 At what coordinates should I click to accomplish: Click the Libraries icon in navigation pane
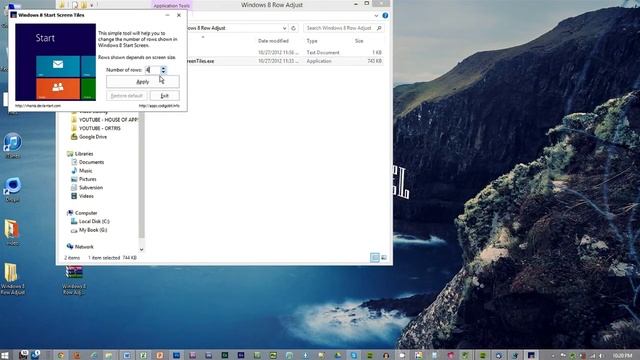[70, 154]
